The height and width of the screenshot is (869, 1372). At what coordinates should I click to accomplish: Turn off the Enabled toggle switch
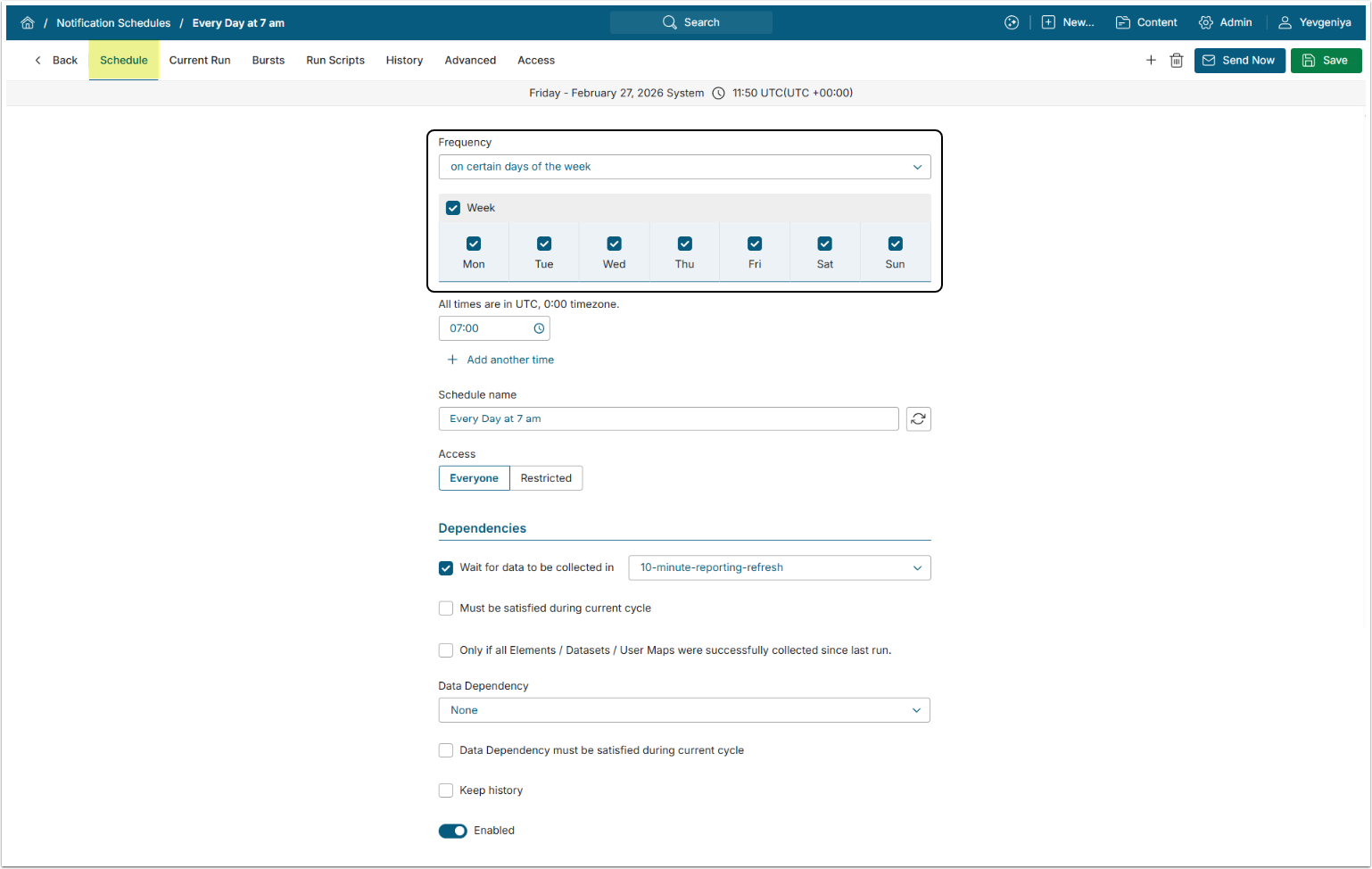coord(453,832)
